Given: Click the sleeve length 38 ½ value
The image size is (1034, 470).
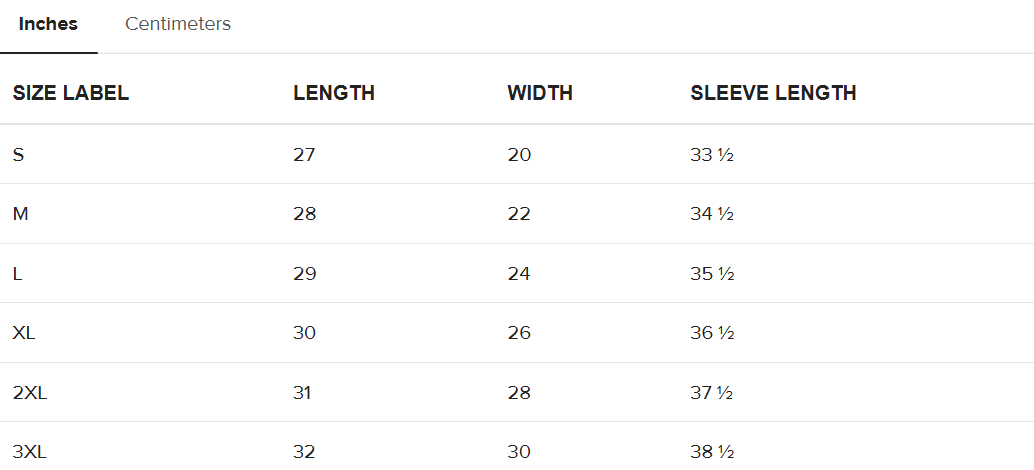Looking at the screenshot, I should point(712,452).
